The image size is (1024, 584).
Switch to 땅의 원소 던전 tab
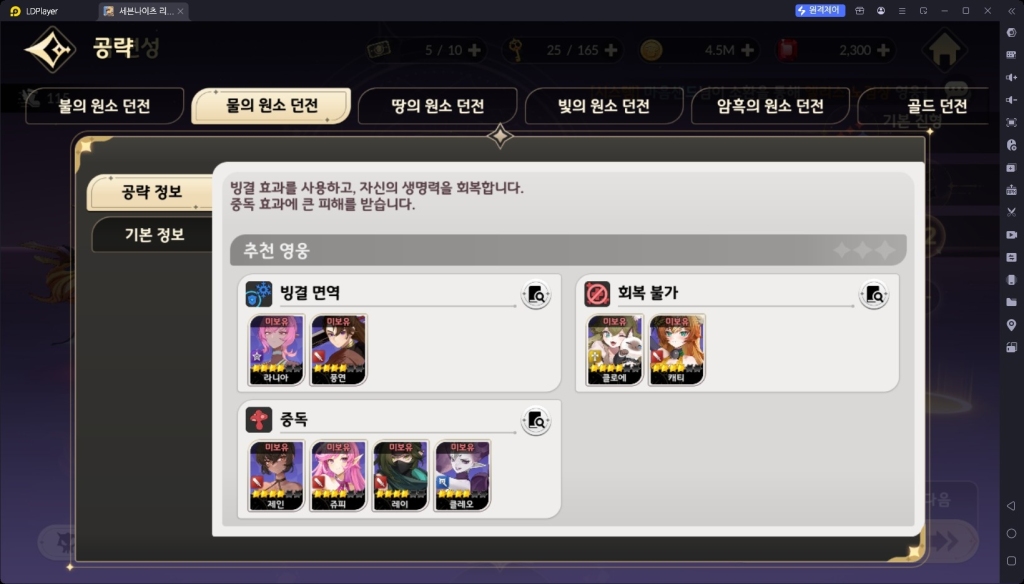438,106
